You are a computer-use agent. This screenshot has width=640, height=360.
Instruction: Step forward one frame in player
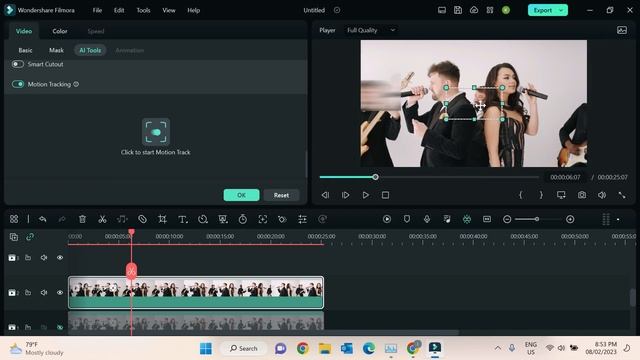point(345,195)
